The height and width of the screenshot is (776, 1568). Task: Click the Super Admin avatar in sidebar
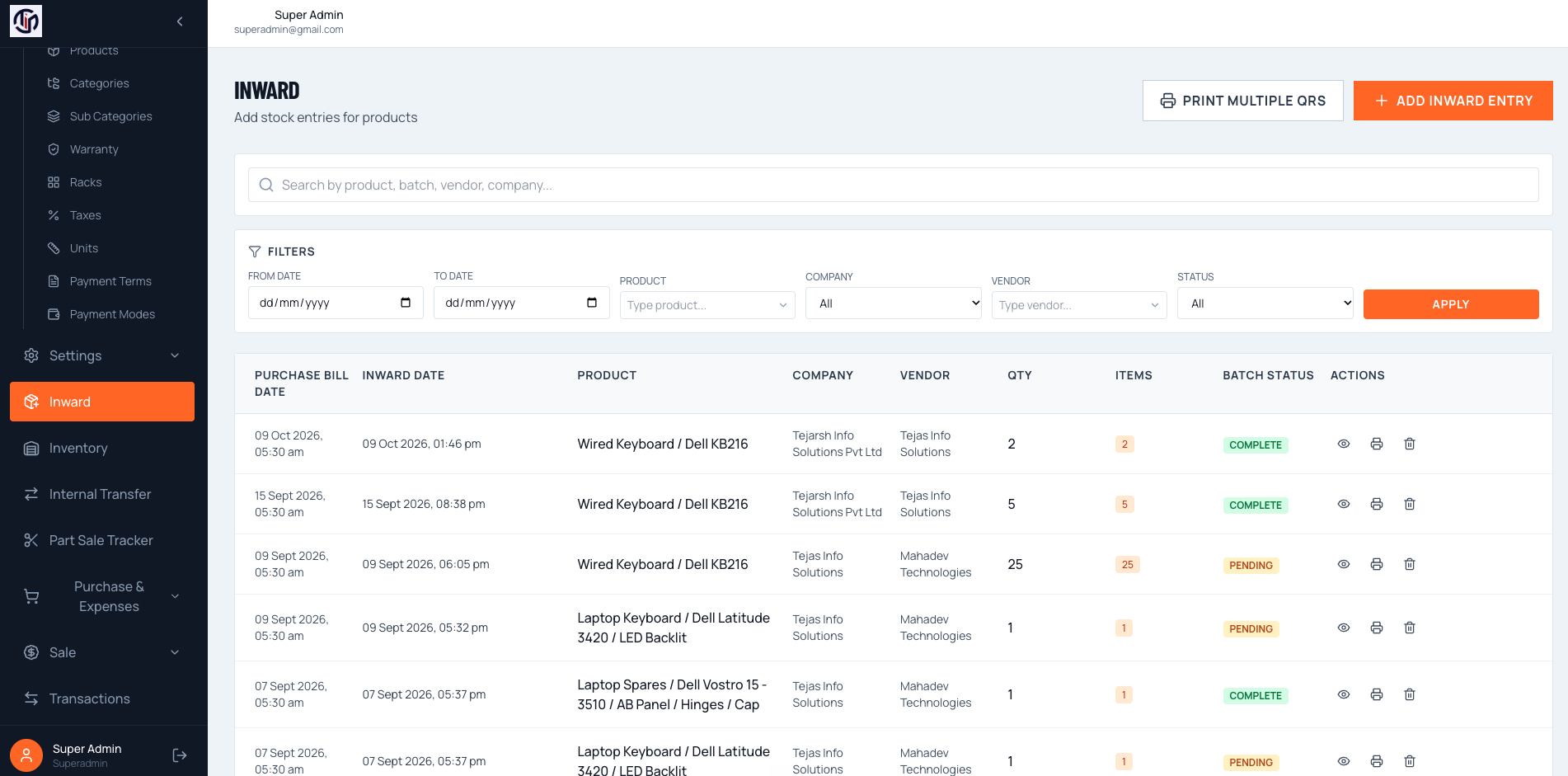26,755
